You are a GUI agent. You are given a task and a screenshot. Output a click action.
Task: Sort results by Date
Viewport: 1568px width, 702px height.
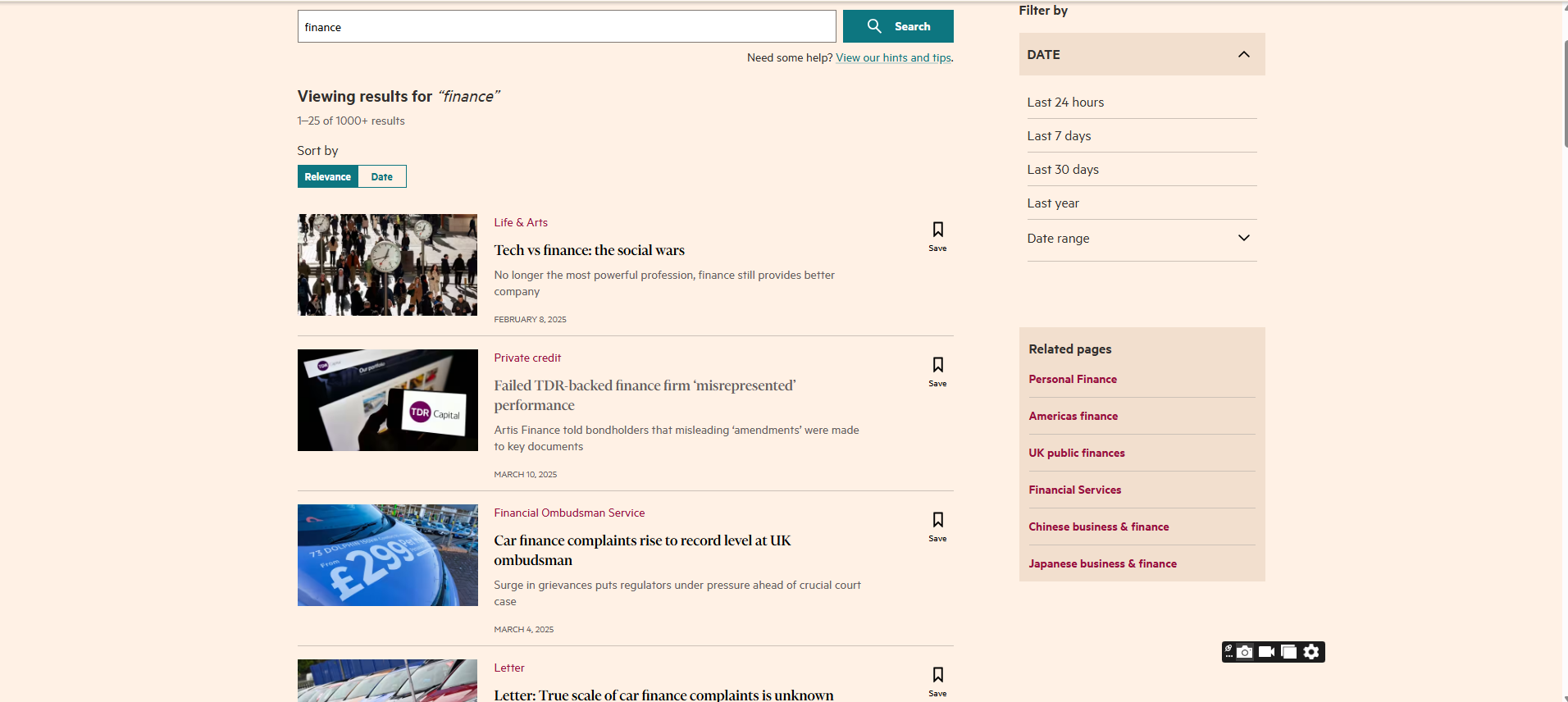pyautogui.click(x=381, y=177)
